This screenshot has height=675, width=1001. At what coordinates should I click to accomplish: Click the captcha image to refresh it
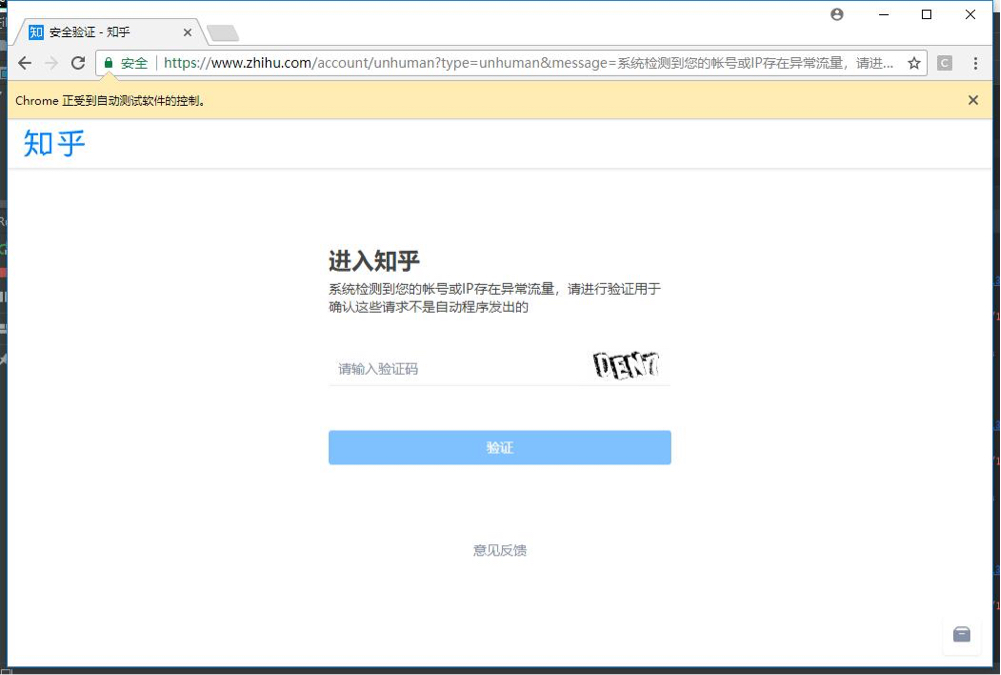pyautogui.click(x=628, y=365)
